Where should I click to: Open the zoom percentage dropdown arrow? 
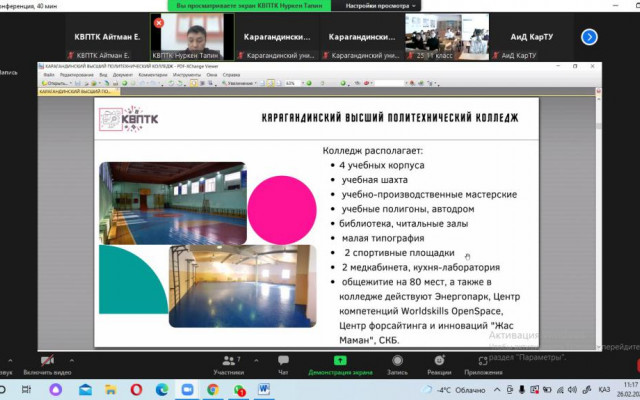pyautogui.click(x=303, y=83)
